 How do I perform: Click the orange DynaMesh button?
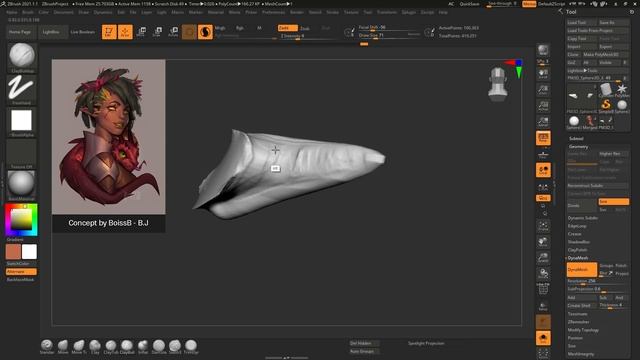tap(582, 270)
